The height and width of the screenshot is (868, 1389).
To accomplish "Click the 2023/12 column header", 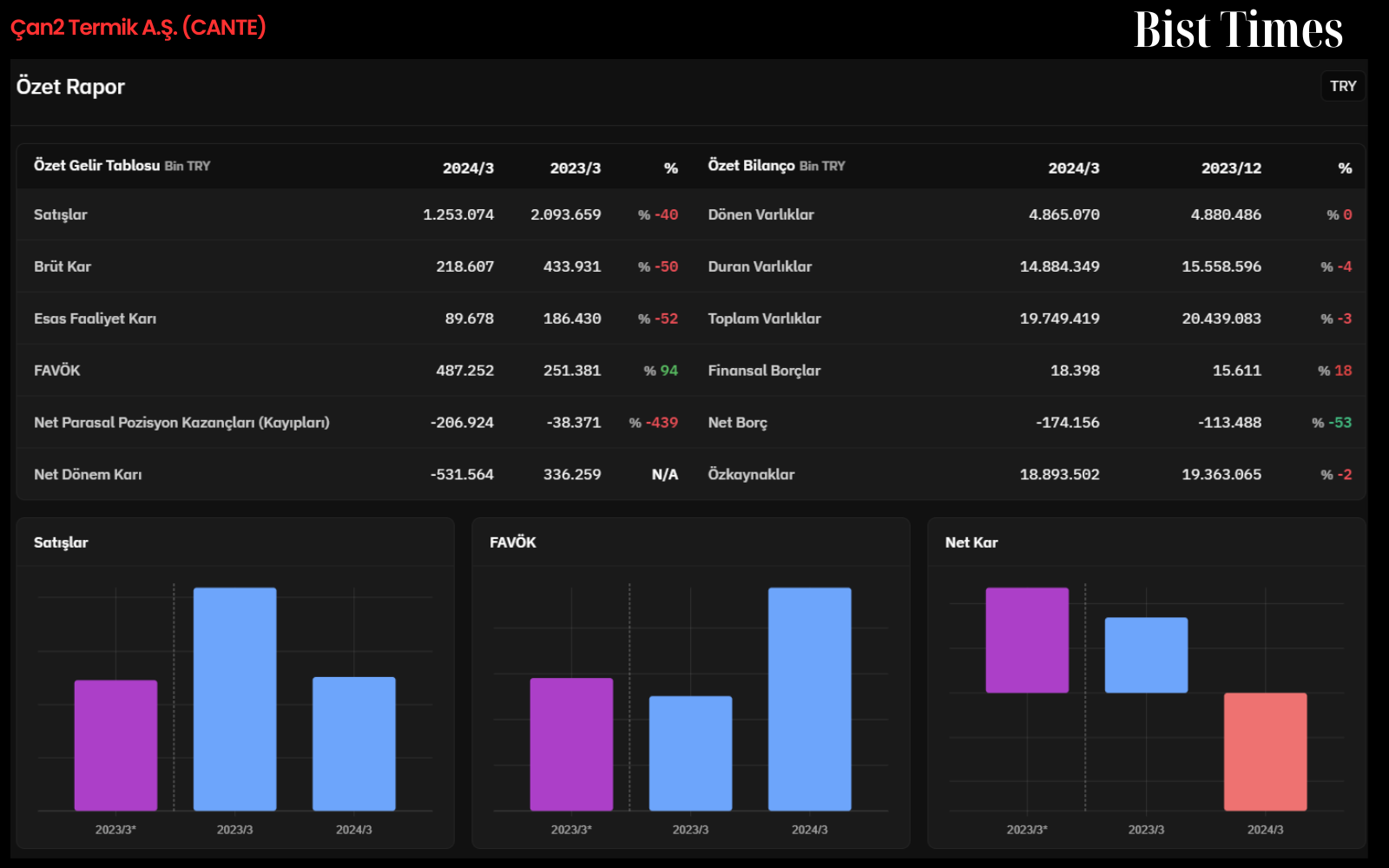I will click(1231, 168).
